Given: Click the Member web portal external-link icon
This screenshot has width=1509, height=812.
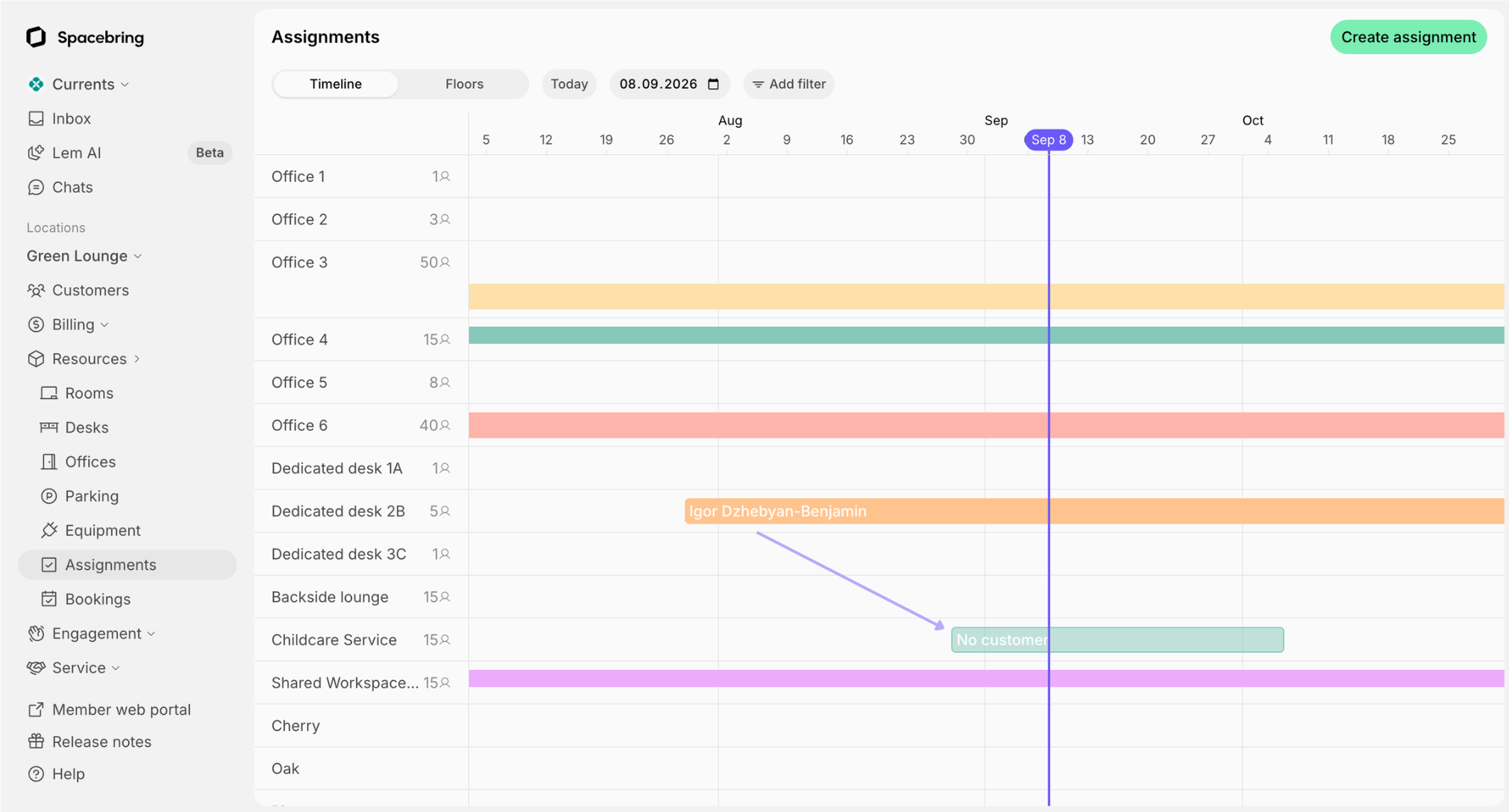Looking at the screenshot, I should point(36,710).
